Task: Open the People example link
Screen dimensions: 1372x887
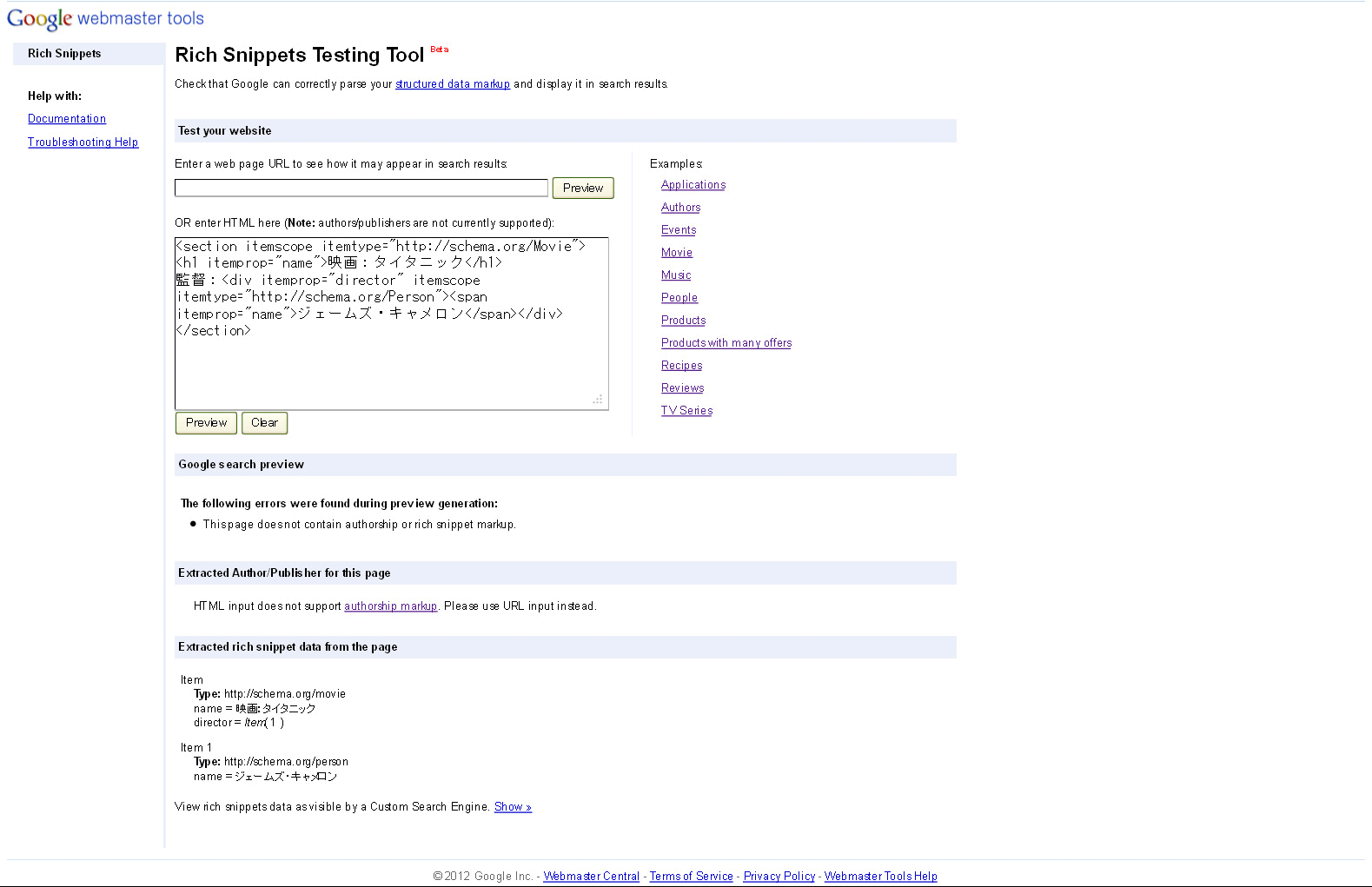Action: 679,298
